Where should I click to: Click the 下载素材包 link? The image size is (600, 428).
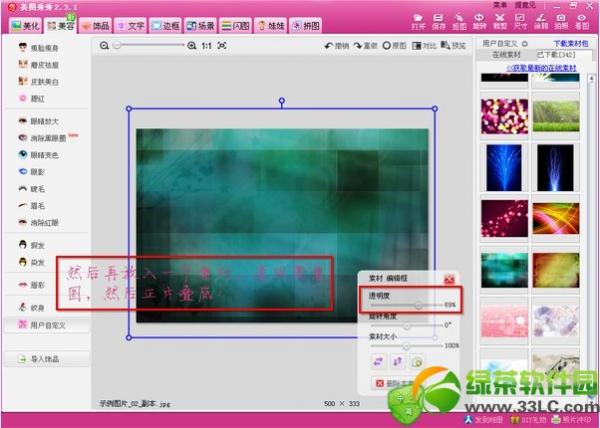(x=571, y=44)
